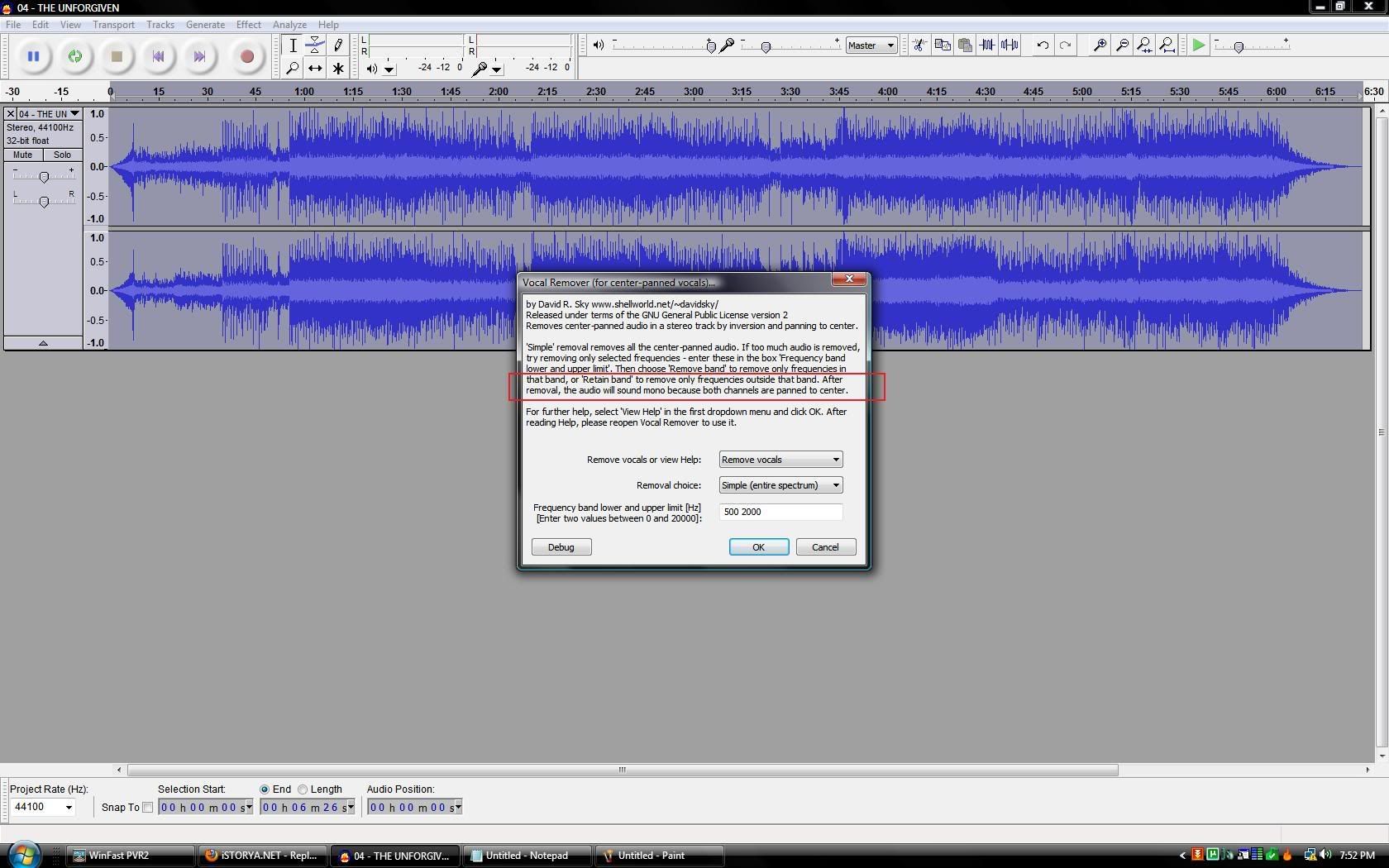The image size is (1389, 868).
Task: Click the Record button
Action: pyautogui.click(x=246, y=57)
